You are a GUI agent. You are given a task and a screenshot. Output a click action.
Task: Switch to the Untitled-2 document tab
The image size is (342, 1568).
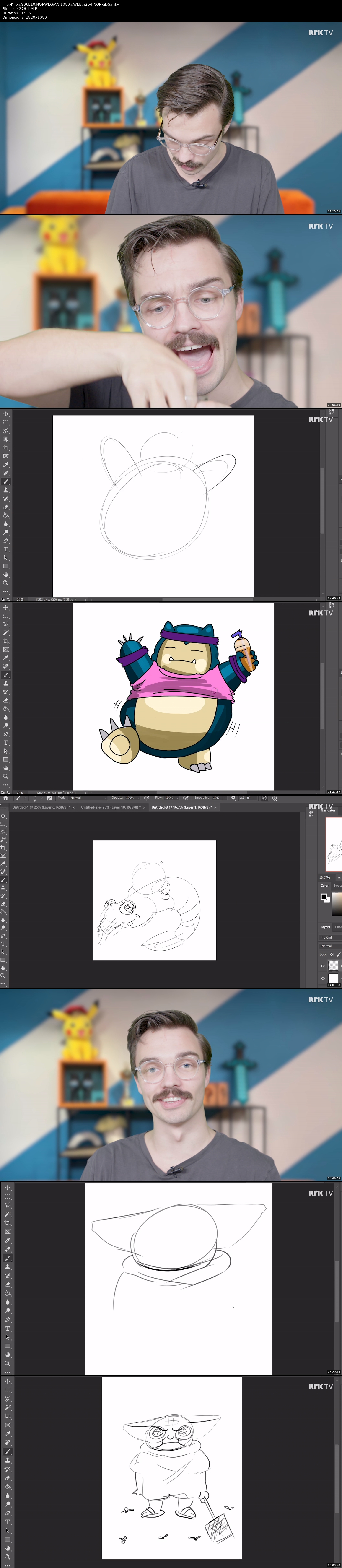(x=111, y=807)
